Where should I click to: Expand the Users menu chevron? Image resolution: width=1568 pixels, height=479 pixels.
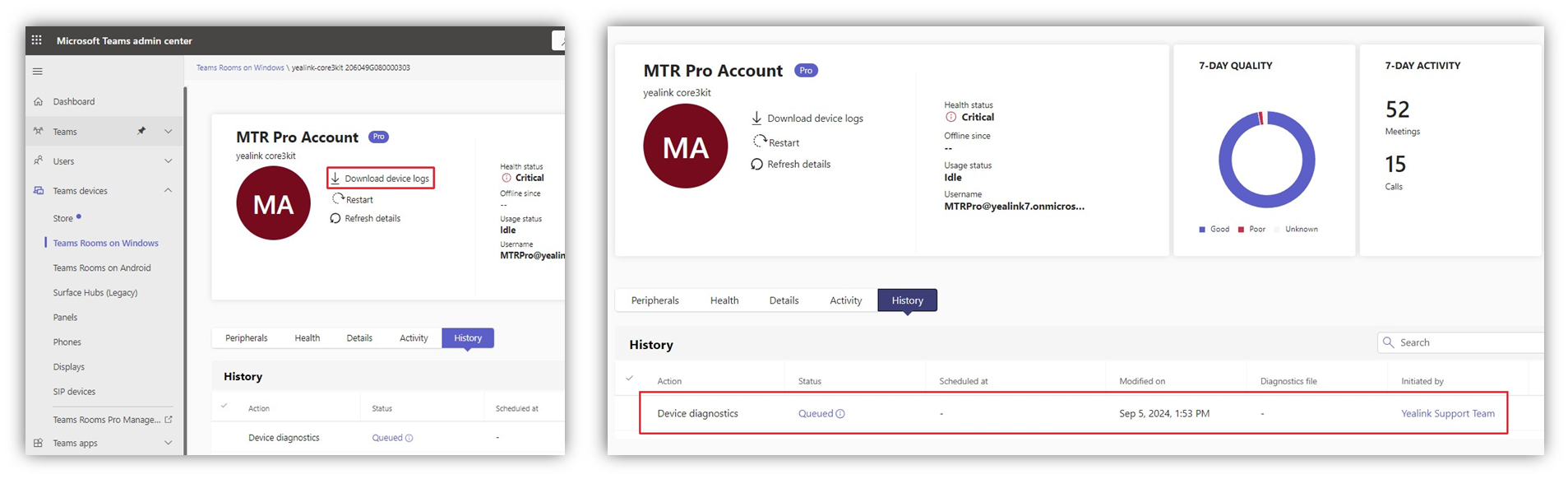pos(168,160)
